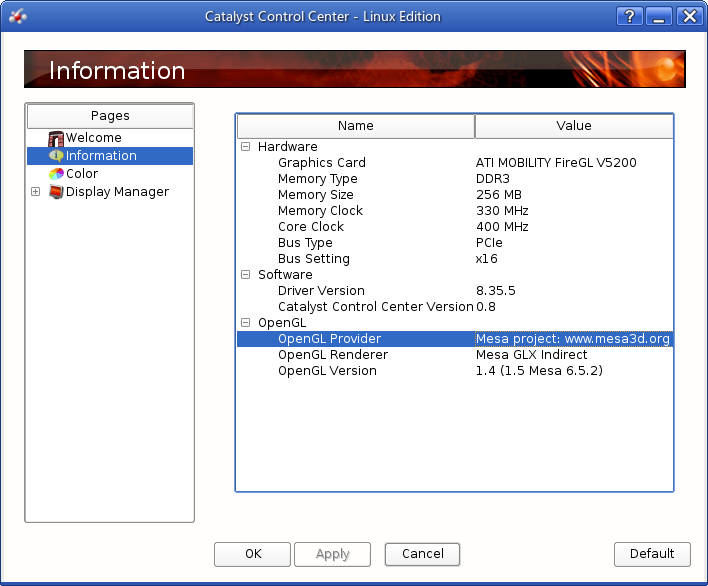Click the Name column header
This screenshot has width=708, height=586.
point(356,126)
